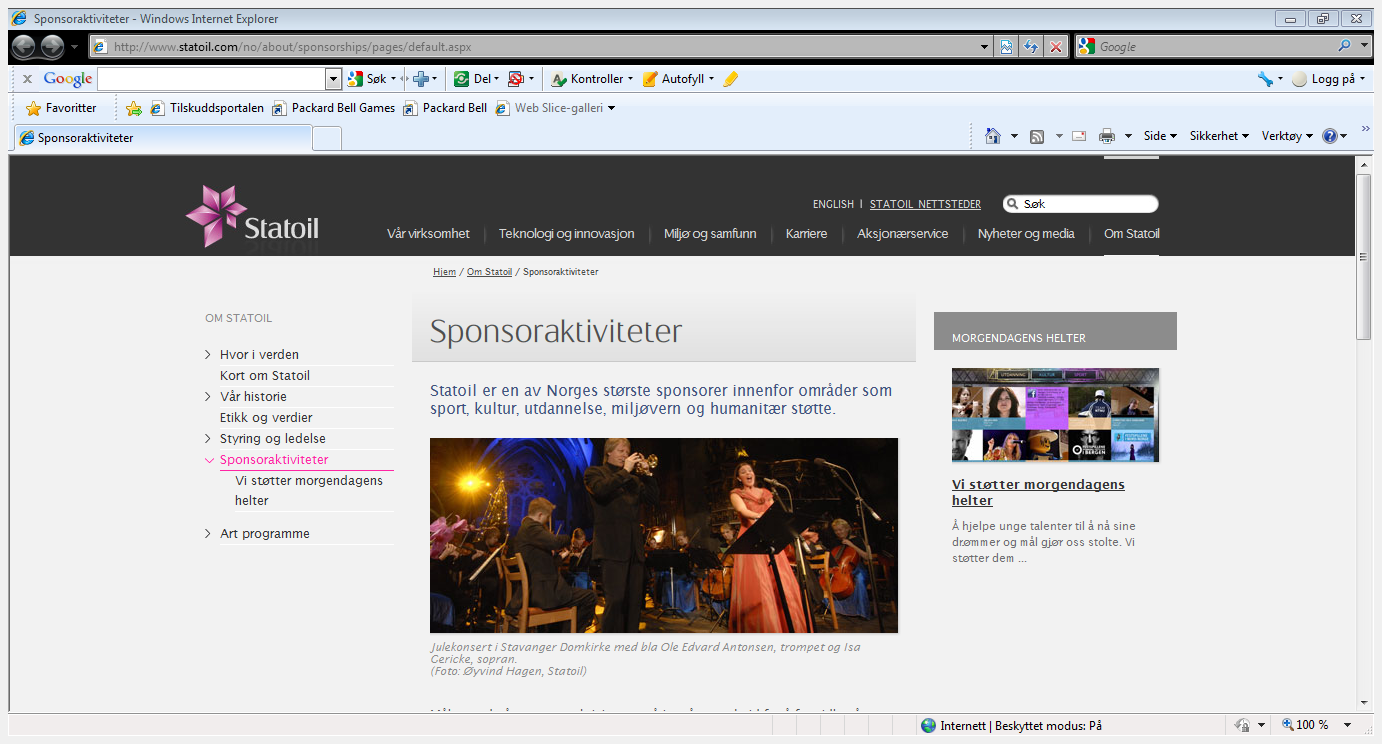The height and width of the screenshot is (744, 1382).
Task: Open the Favoritter star panel
Action: pos(61,108)
